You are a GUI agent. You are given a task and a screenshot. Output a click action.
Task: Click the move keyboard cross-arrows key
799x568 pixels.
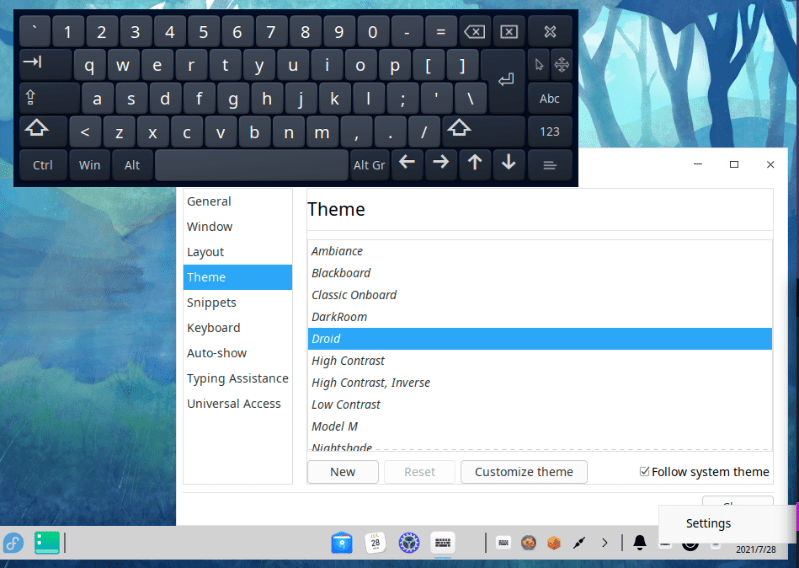[x=562, y=65]
